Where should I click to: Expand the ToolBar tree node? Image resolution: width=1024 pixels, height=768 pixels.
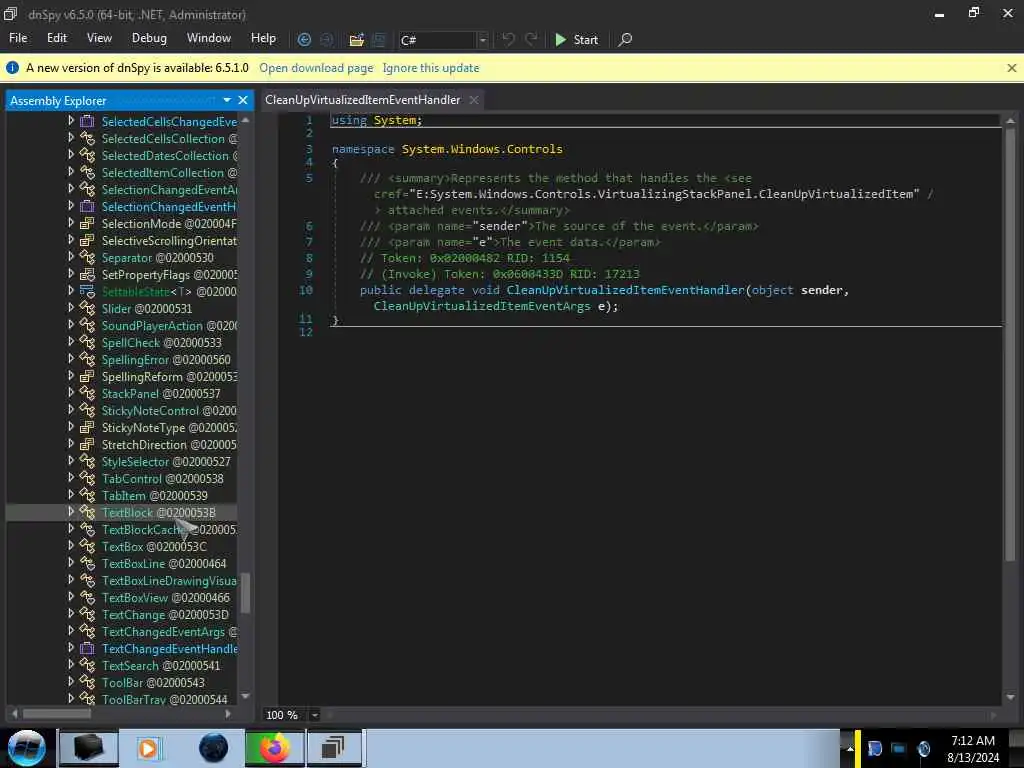(71, 682)
